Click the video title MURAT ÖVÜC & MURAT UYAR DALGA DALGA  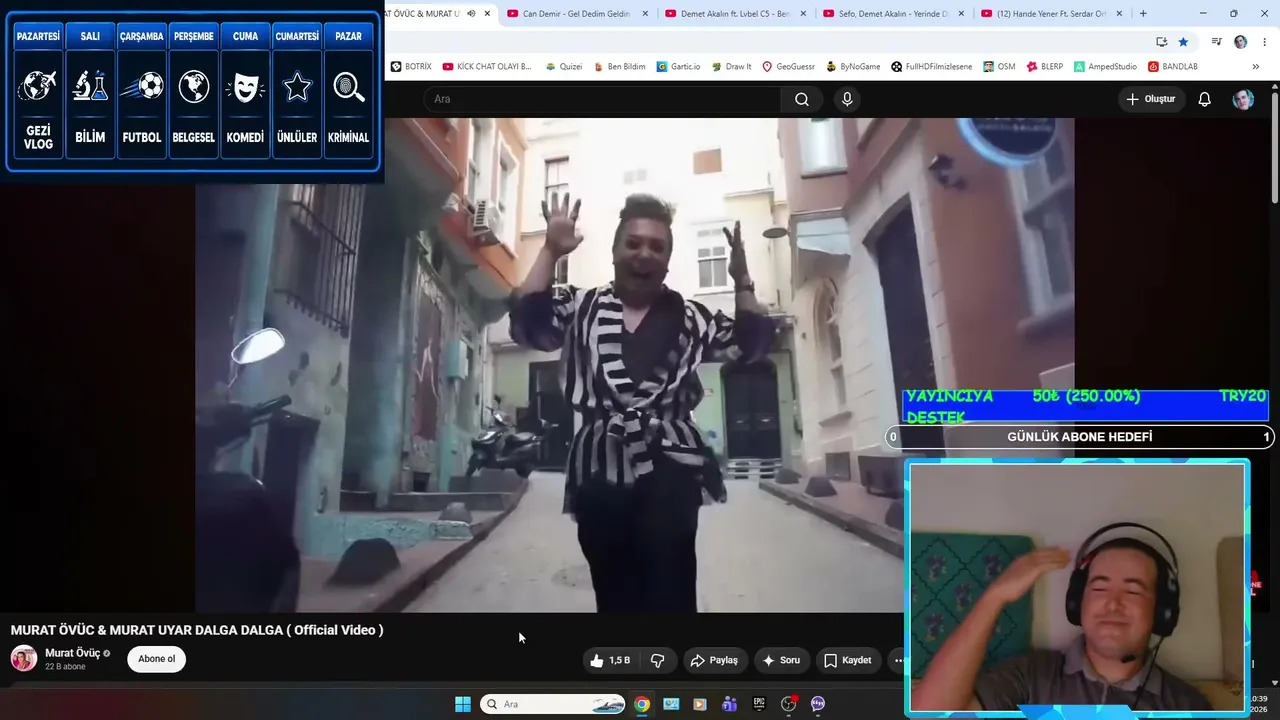point(197,630)
